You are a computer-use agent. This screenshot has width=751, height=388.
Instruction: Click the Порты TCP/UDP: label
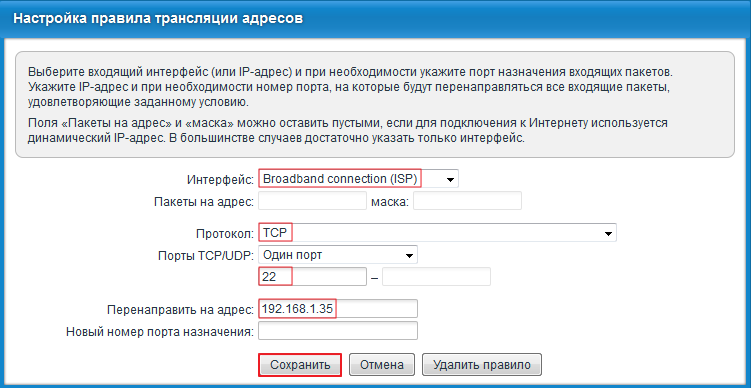coord(205,256)
